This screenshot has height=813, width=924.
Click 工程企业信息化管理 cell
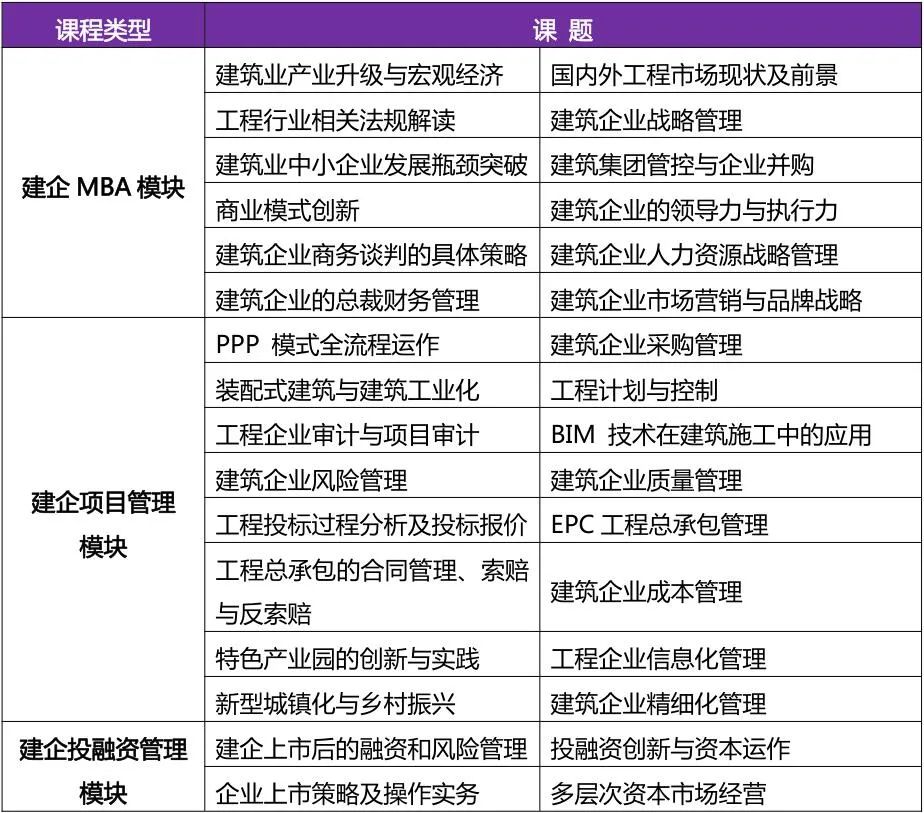731,654
